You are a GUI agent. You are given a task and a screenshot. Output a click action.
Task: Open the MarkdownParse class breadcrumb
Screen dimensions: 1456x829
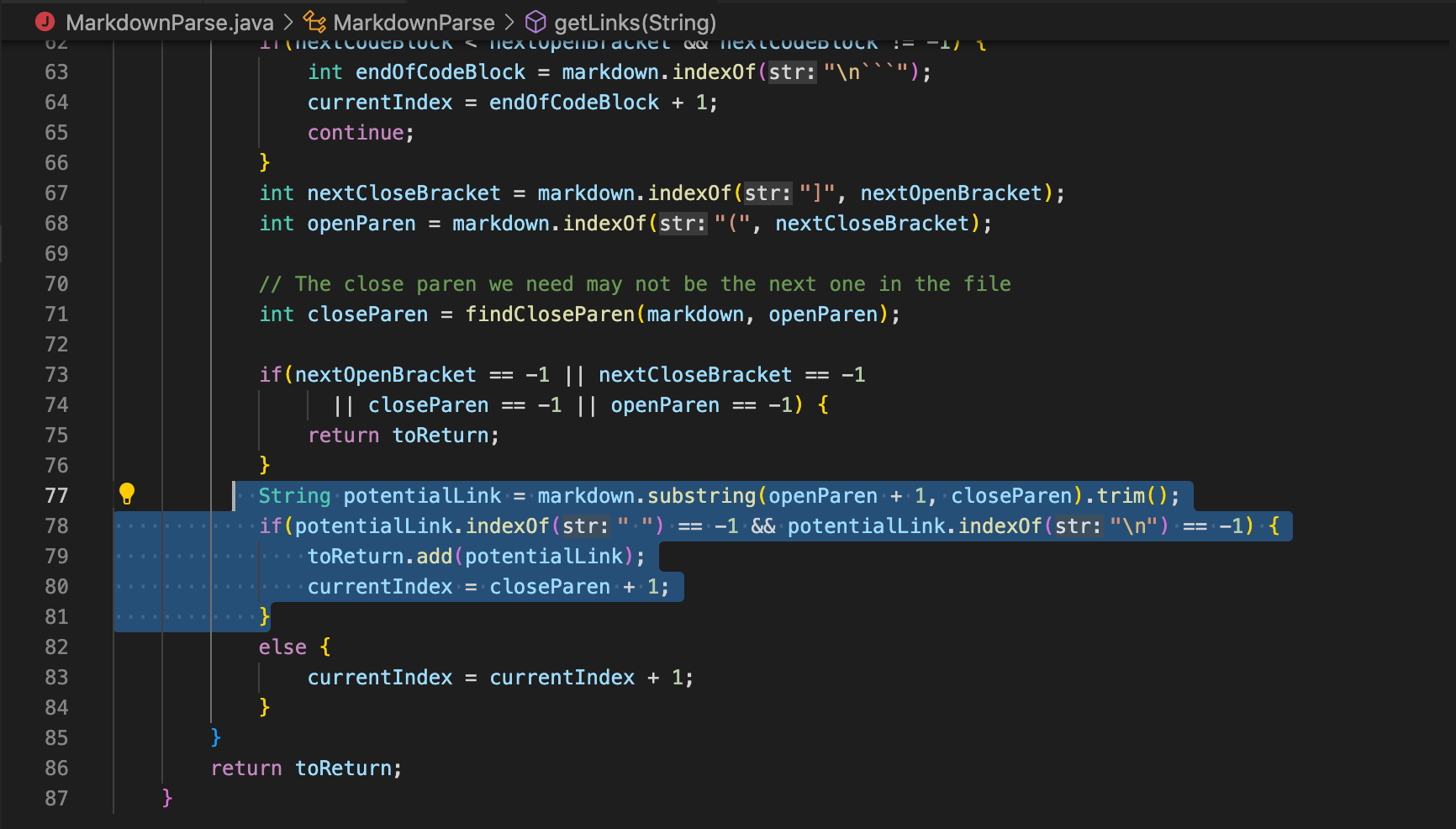tap(414, 23)
